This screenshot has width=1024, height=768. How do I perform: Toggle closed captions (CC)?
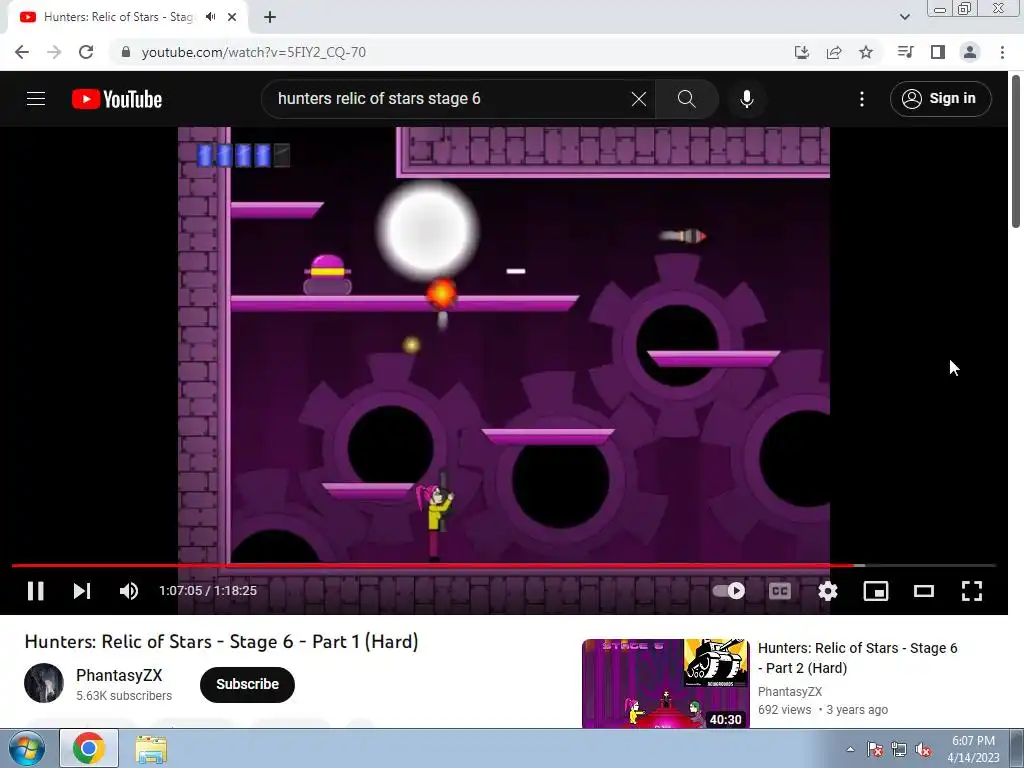780,591
